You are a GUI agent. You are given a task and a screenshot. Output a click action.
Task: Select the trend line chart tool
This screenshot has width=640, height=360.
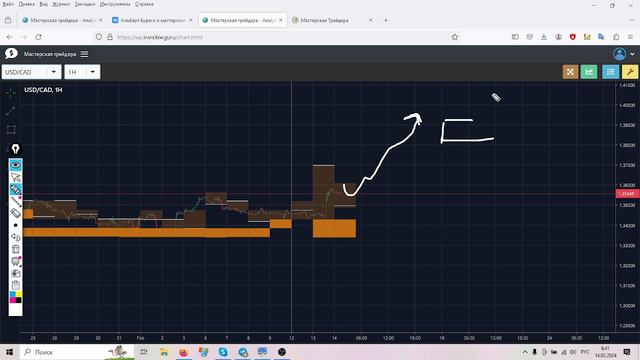tap(11, 111)
